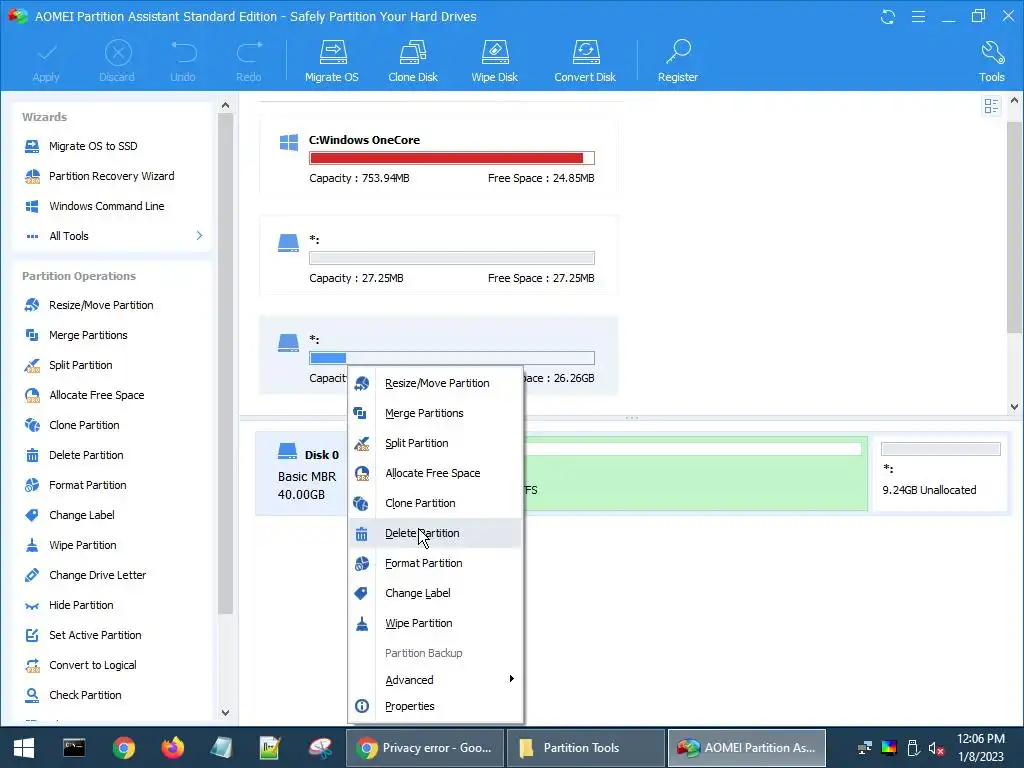The image size is (1024, 768).
Task: Choose Clone Partition in sidebar
Action: 84,425
